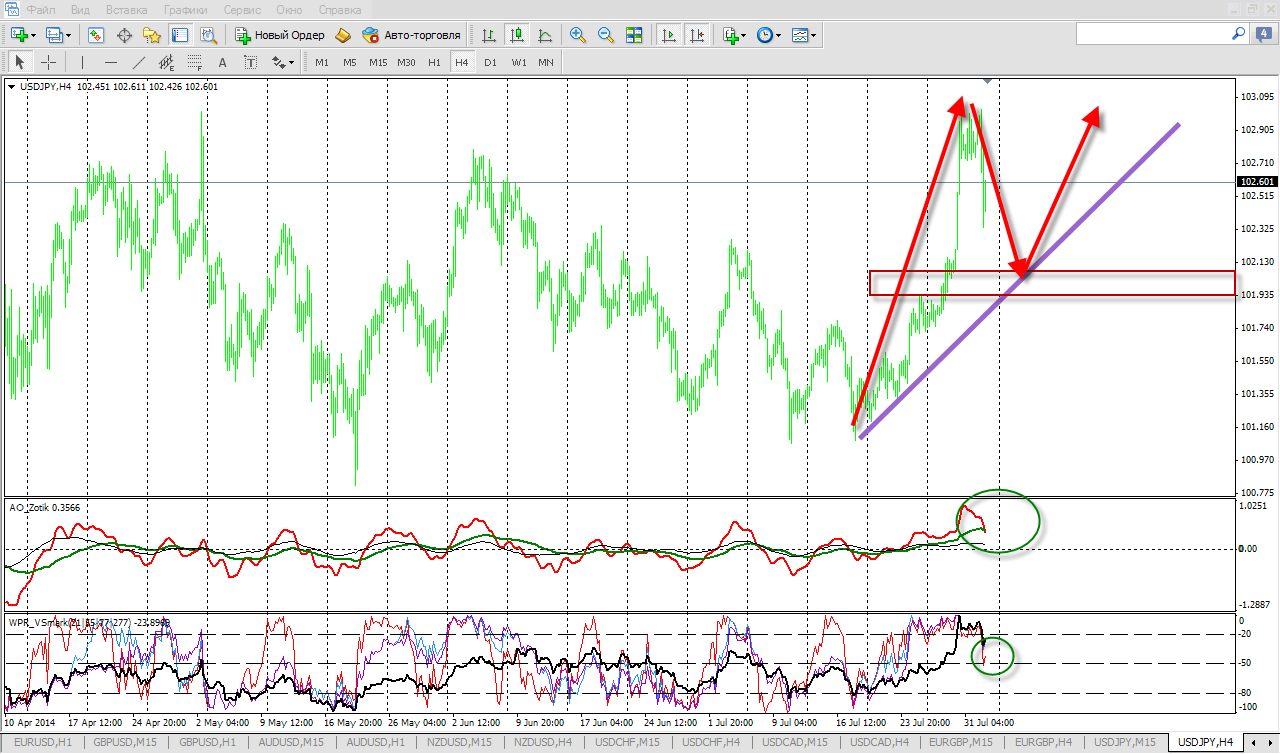Tile chart windows with the tile icon
The height and width of the screenshot is (754, 1280).
point(634,35)
